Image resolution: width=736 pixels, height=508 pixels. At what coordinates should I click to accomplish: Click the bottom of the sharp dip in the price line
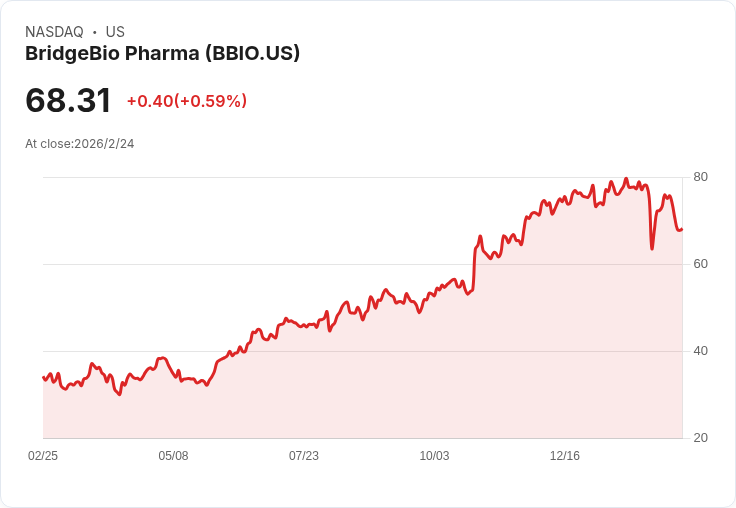(652, 248)
